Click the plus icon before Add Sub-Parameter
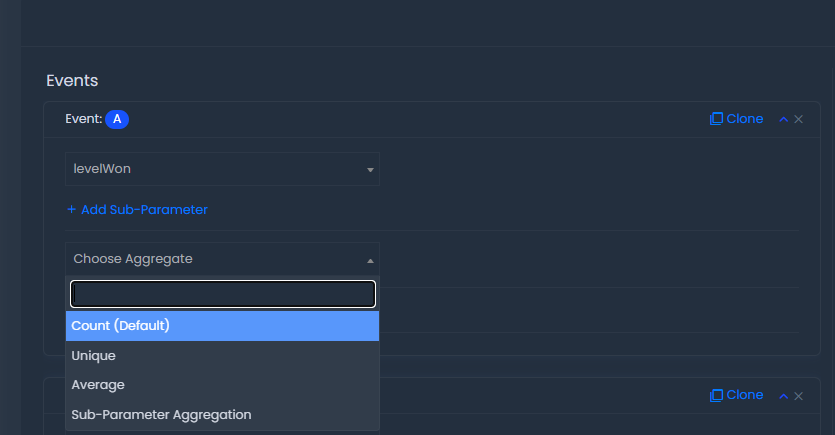Viewport: 835px width, 435px height. [71, 209]
